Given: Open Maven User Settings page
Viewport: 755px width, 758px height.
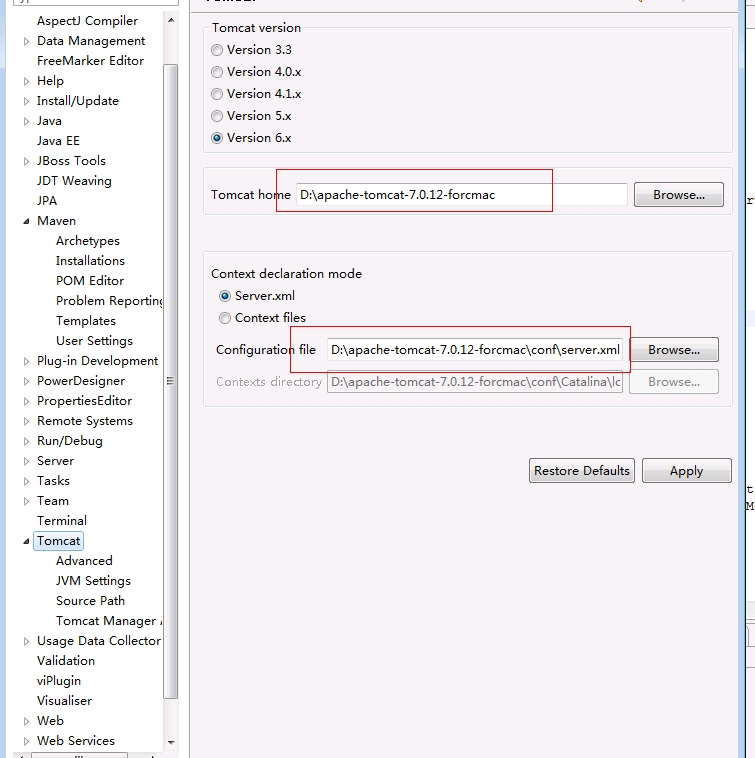Looking at the screenshot, I should click(x=94, y=341).
